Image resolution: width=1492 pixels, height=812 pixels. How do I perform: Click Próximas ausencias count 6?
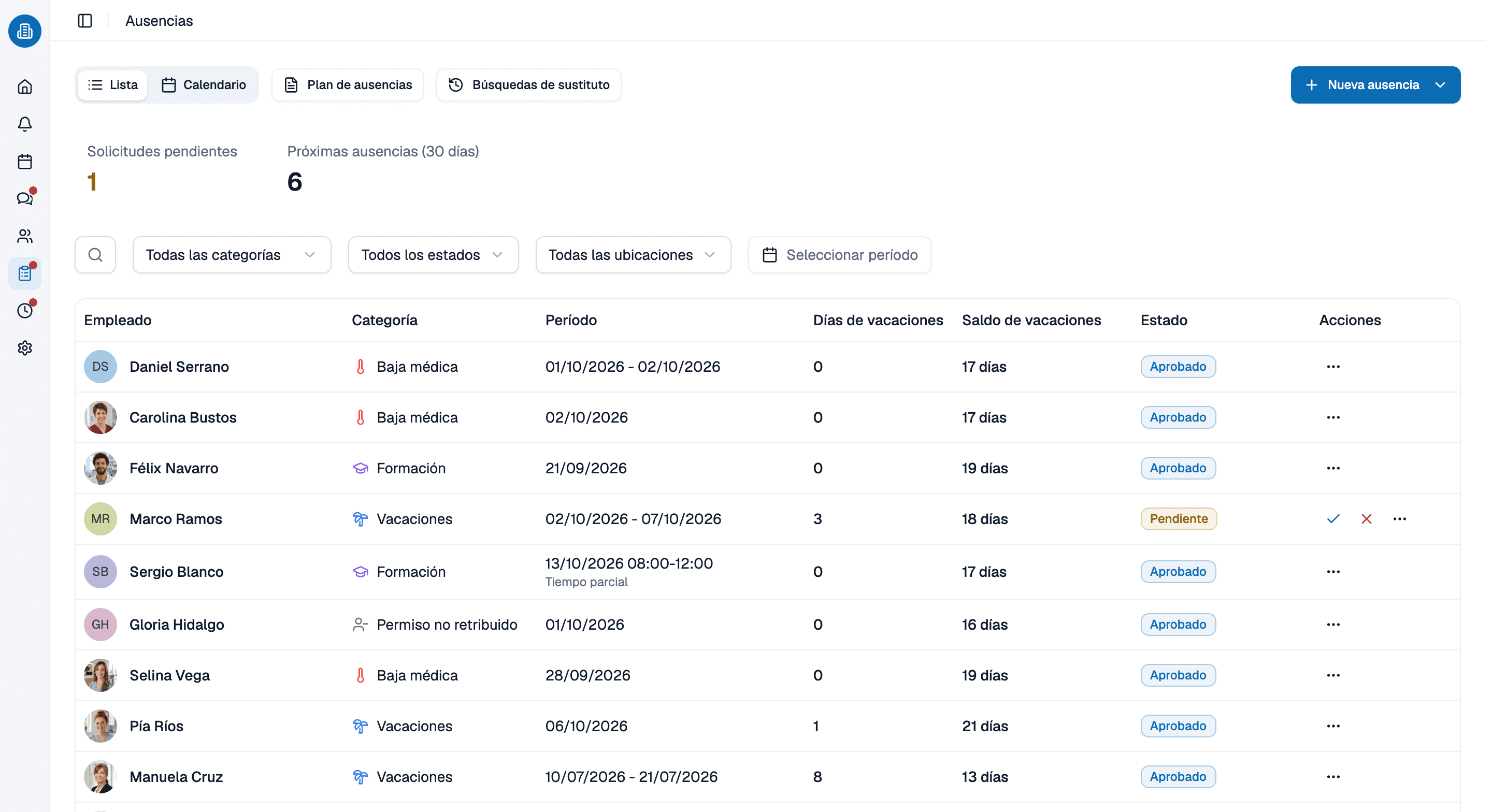click(x=295, y=182)
